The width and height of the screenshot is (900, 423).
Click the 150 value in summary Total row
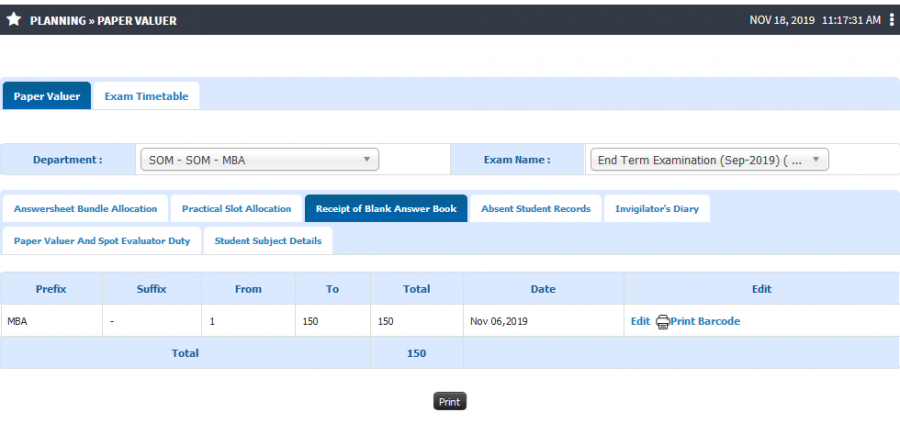pos(417,353)
